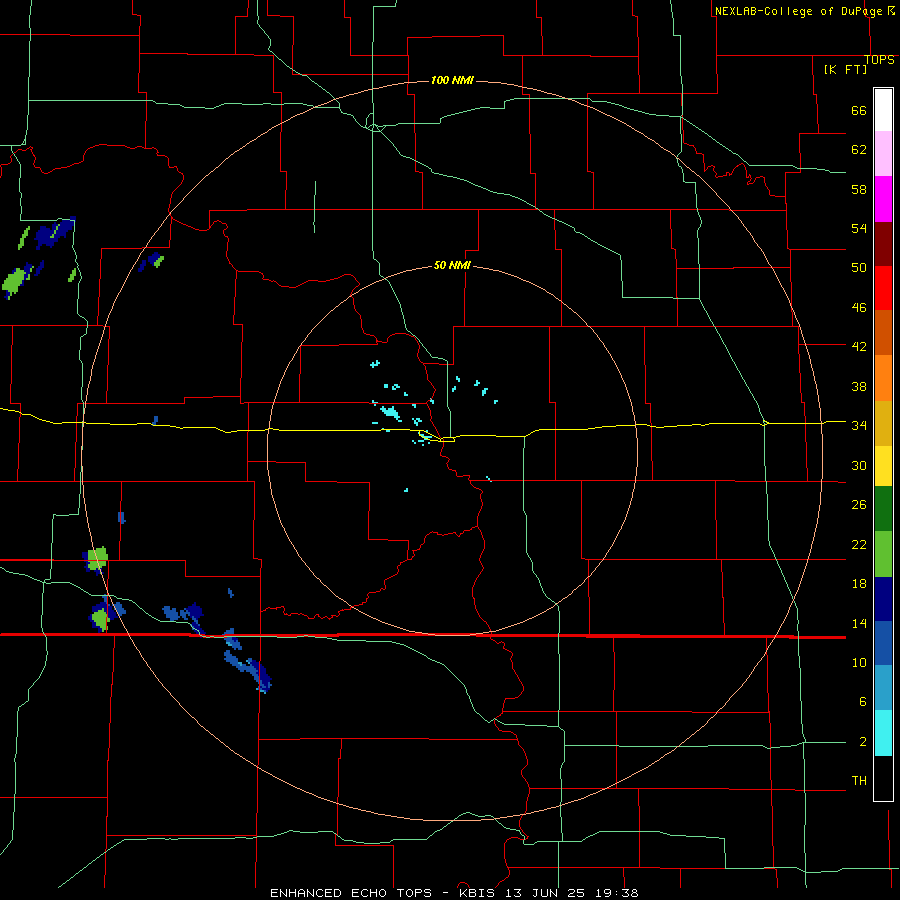
Task: Click the legend value 54
Action: (859, 228)
